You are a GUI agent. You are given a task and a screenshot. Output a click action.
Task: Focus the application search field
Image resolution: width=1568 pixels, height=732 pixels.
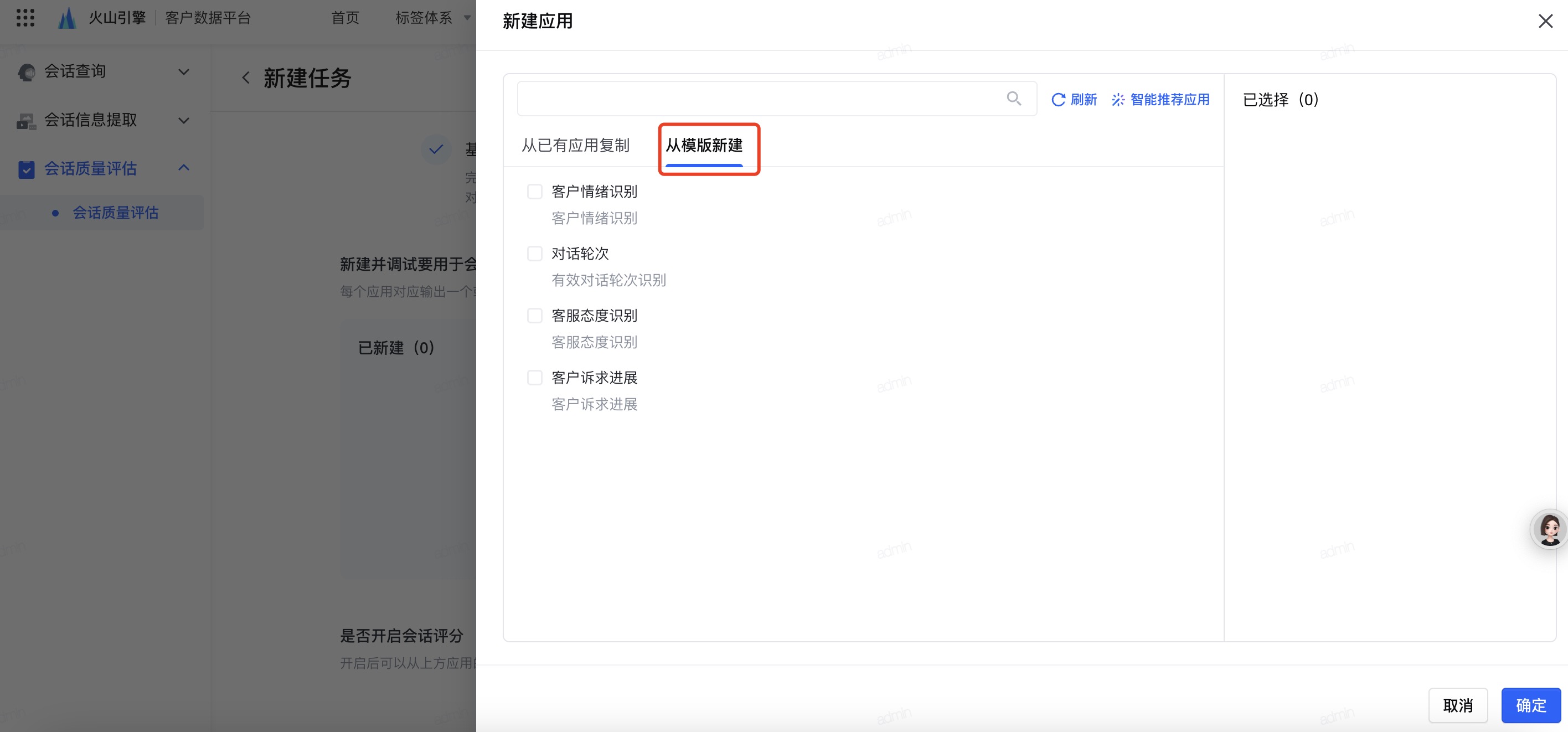coord(777,99)
